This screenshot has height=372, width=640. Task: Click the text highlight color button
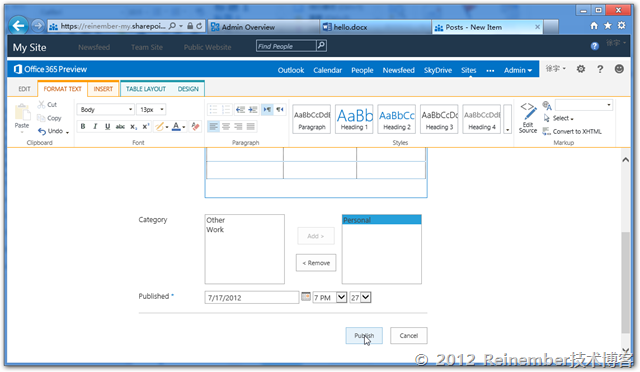click(x=160, y=127)
